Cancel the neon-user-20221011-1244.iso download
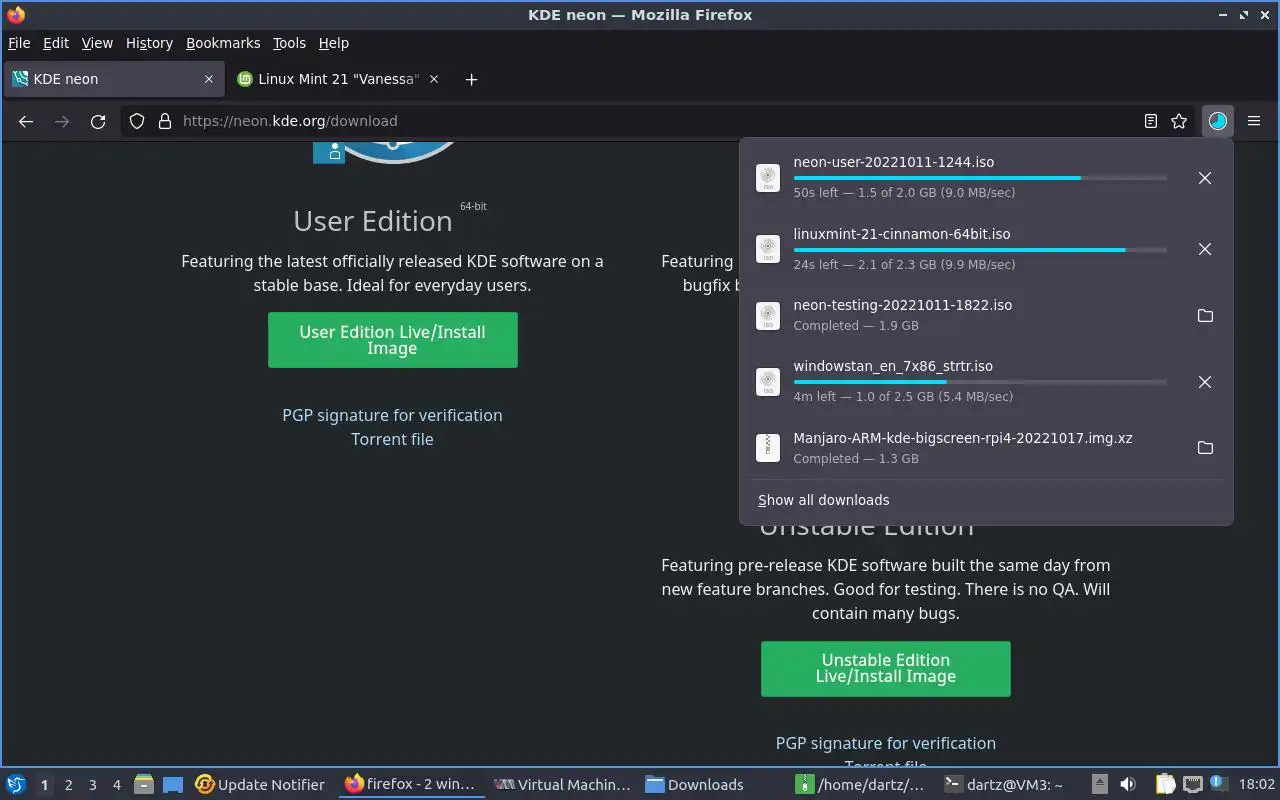The image size is (1280, 800). point(1205,178)
